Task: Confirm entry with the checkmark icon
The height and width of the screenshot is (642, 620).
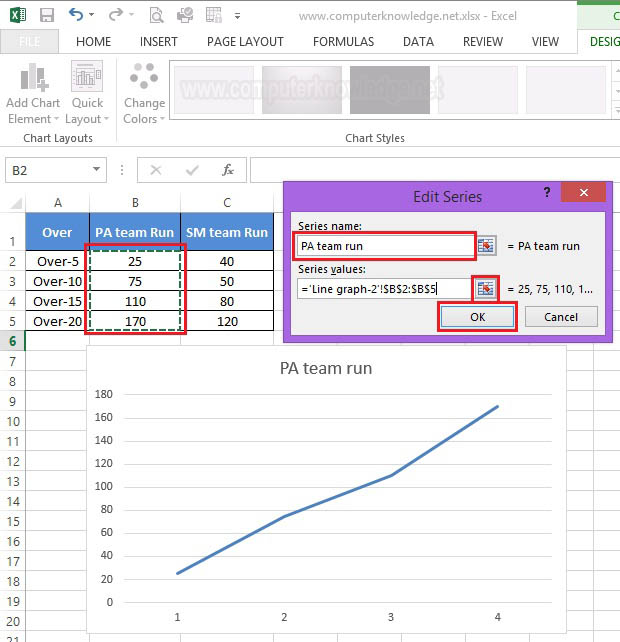Action: coord(192,170)
